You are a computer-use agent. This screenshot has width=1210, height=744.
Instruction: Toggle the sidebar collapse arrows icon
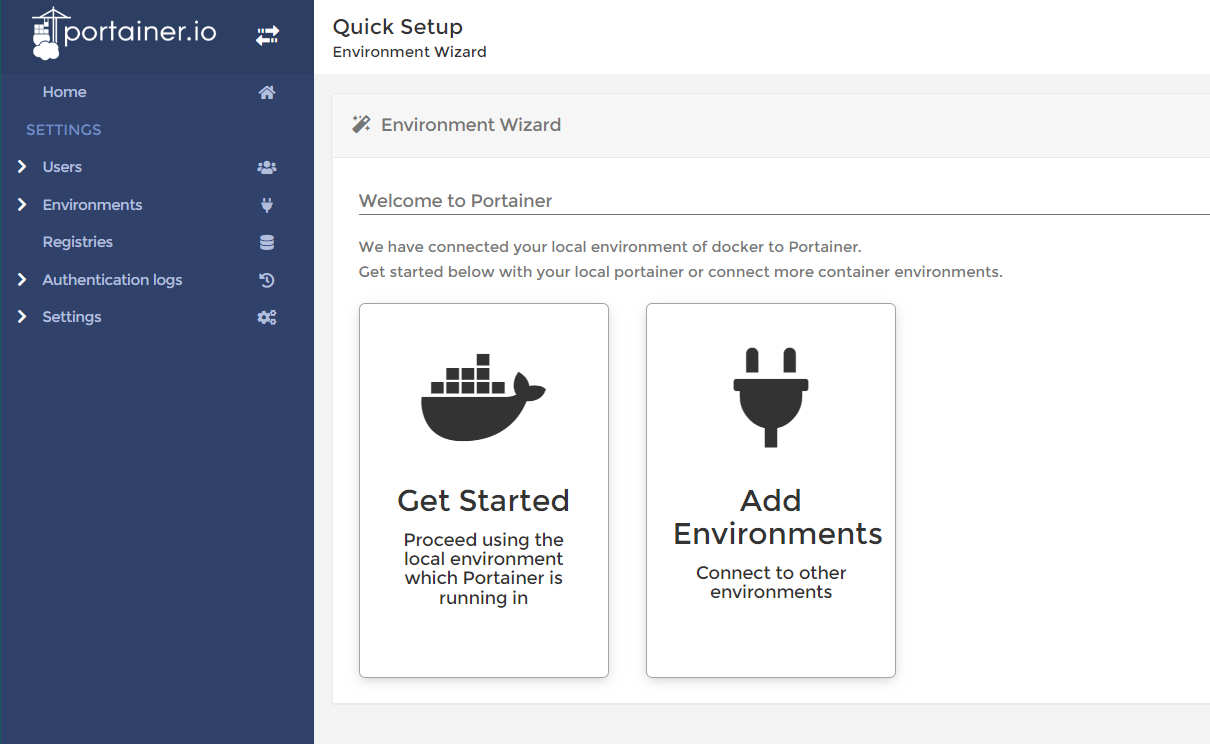267,36
